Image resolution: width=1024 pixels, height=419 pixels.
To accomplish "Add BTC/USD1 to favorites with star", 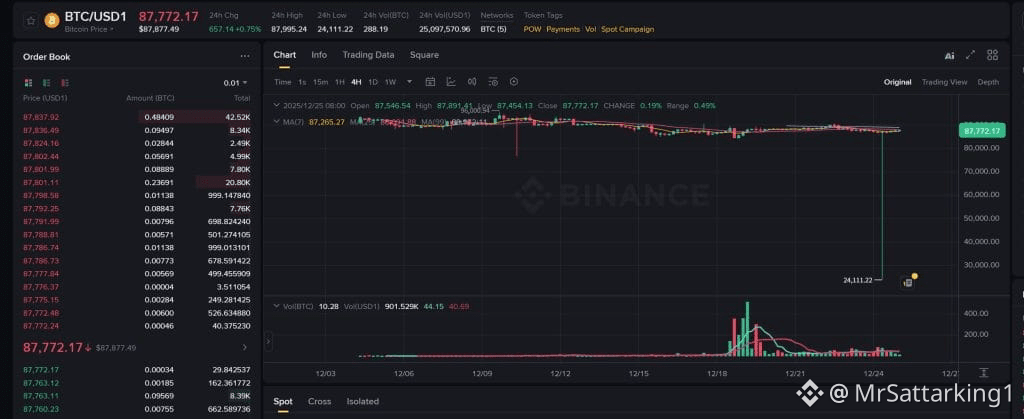I will coord(24,21).
